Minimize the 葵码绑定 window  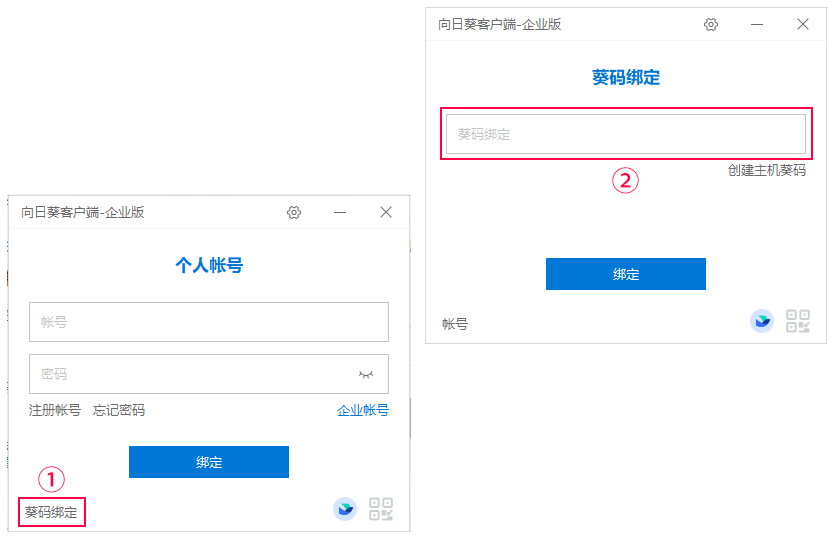point(757,24)
